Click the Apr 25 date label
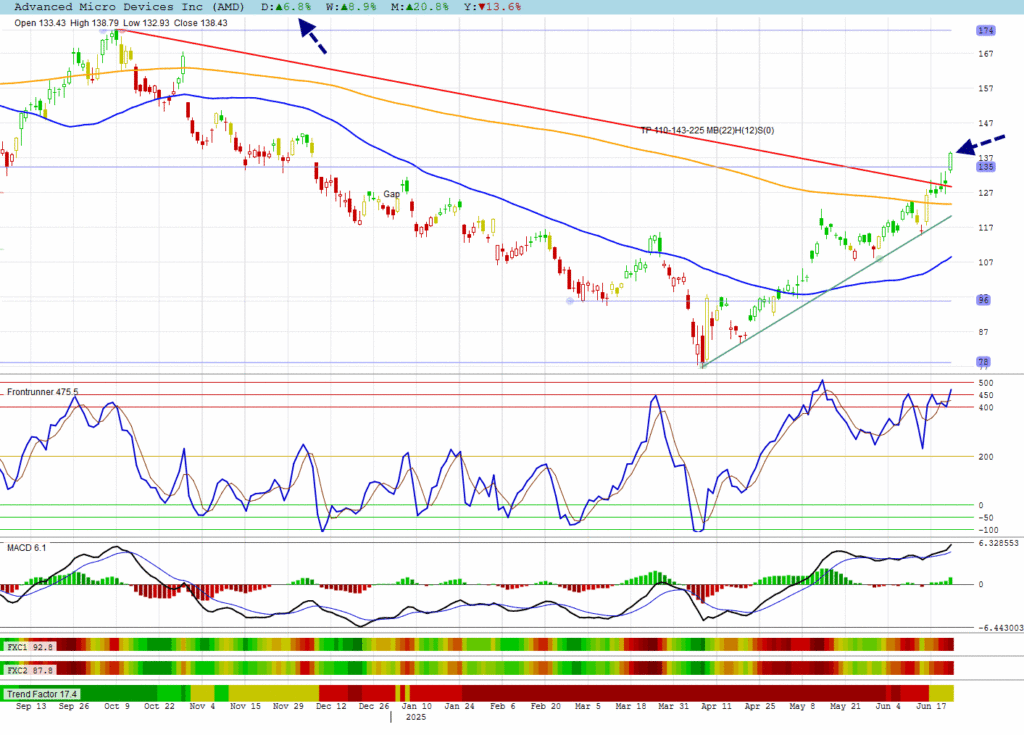Screen dimensions: 1024x735 click(760, 706)
